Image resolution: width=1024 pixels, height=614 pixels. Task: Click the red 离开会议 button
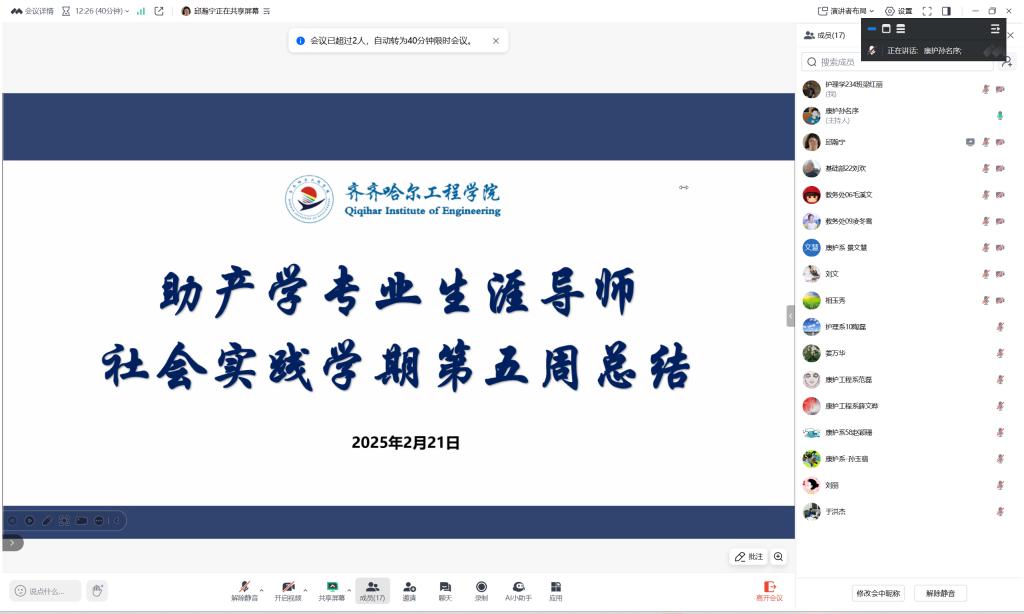[769, 590]
